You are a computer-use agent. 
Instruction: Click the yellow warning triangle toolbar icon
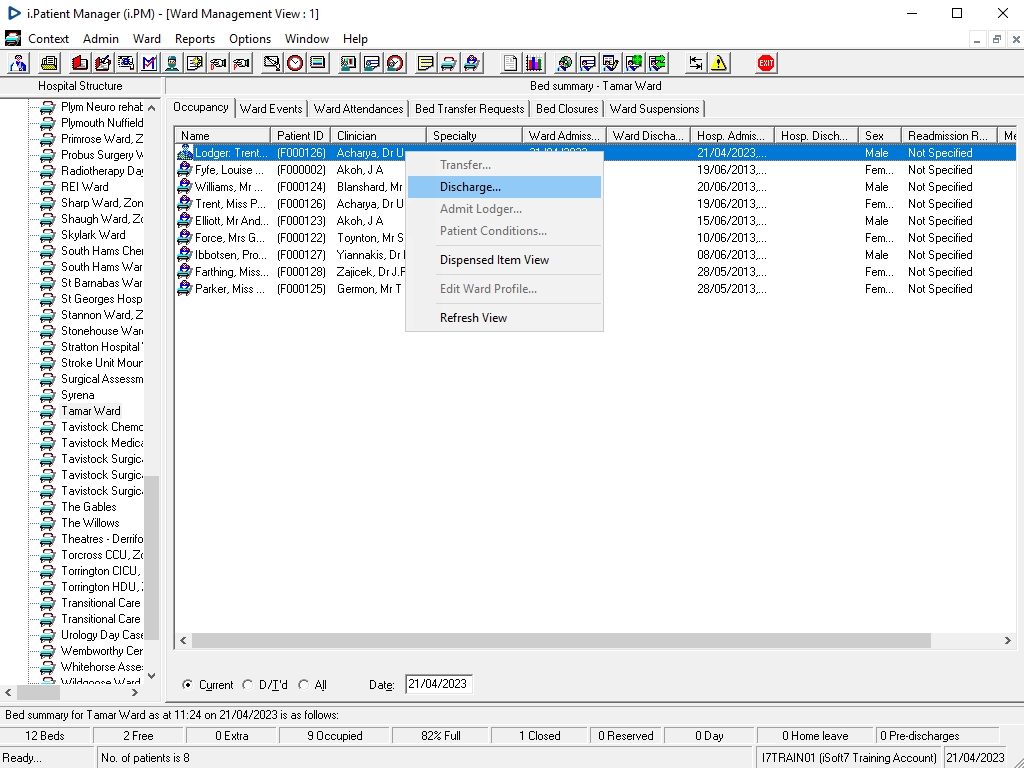[719, 63]
